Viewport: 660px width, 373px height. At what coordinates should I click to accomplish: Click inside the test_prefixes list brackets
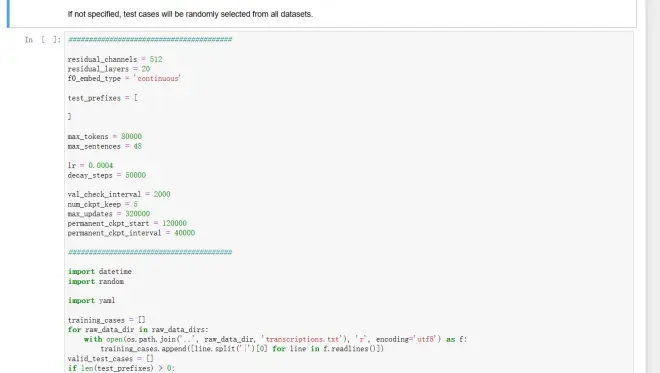pos(103,107)
